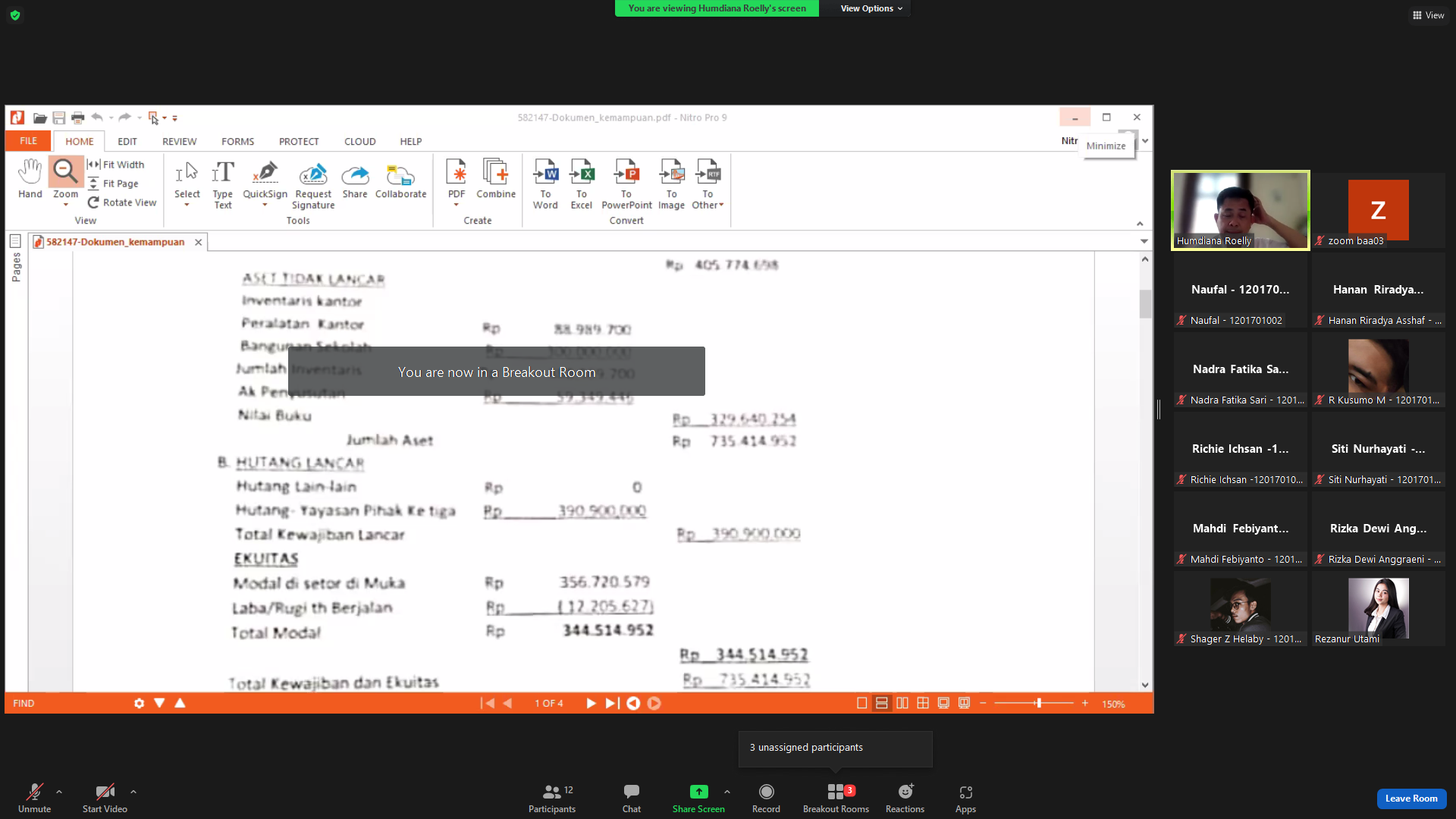Switch to continuous page view layout
The width and height of the screenshot is (1456, 819).
coord(882,703)
